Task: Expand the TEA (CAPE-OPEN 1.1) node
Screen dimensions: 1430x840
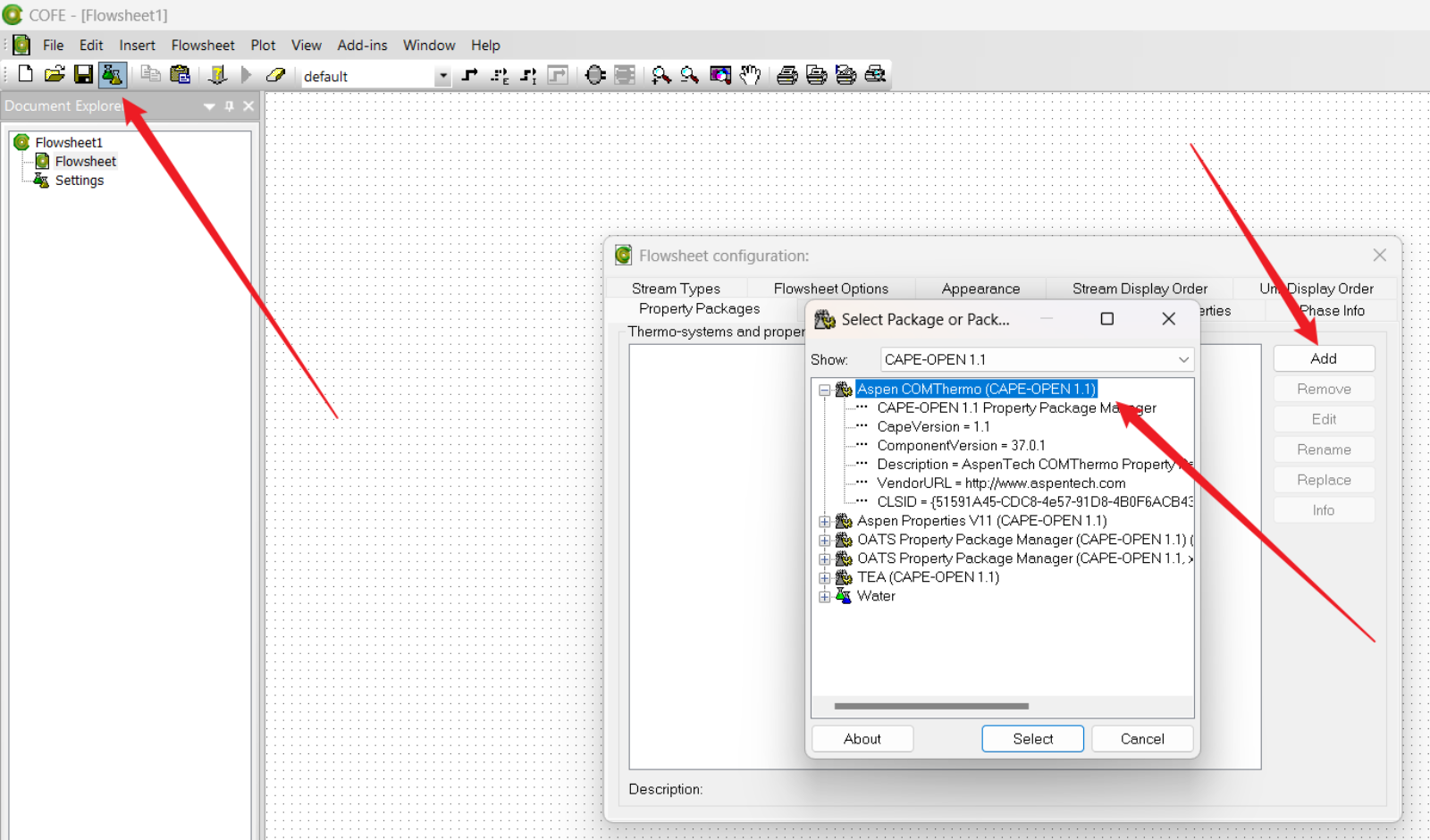Action: point(824,577)
